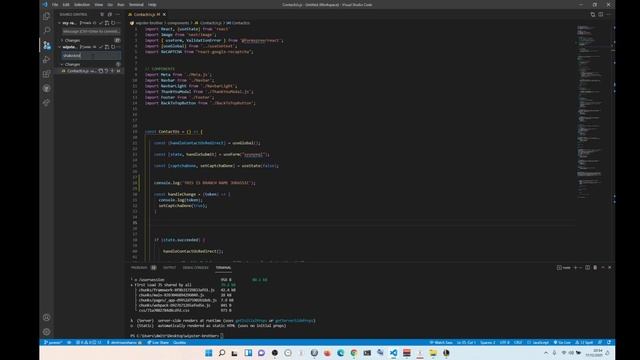Open the Run and Debug view
Viewport: 640px width, 360px height.
pos(47,60)
